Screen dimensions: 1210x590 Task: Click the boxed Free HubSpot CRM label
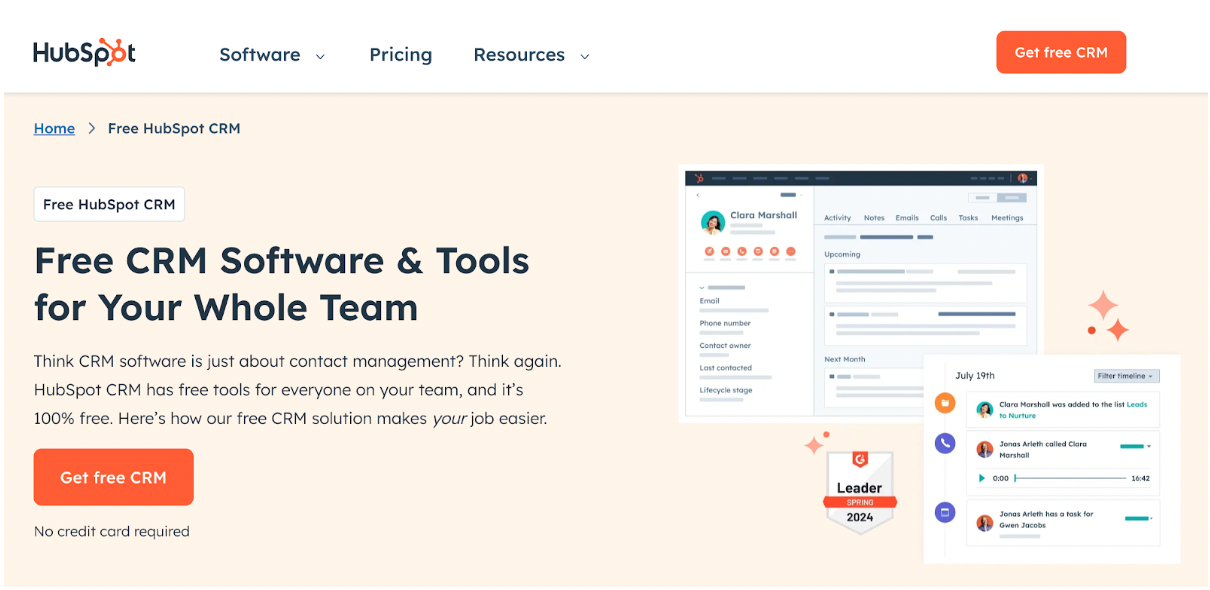point(109,204)
